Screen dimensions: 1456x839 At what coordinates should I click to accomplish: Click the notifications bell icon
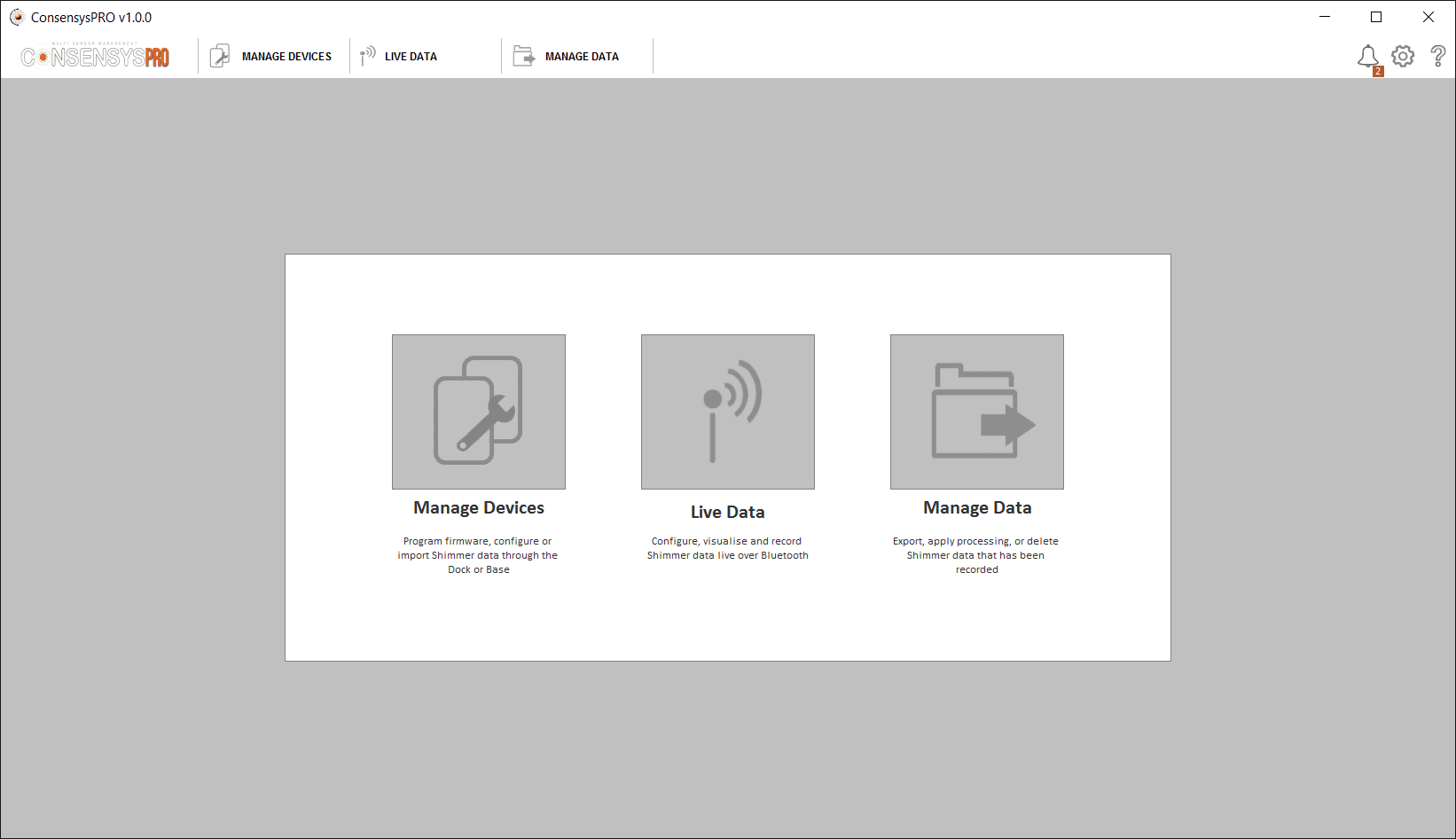(x=1368, y=57)
